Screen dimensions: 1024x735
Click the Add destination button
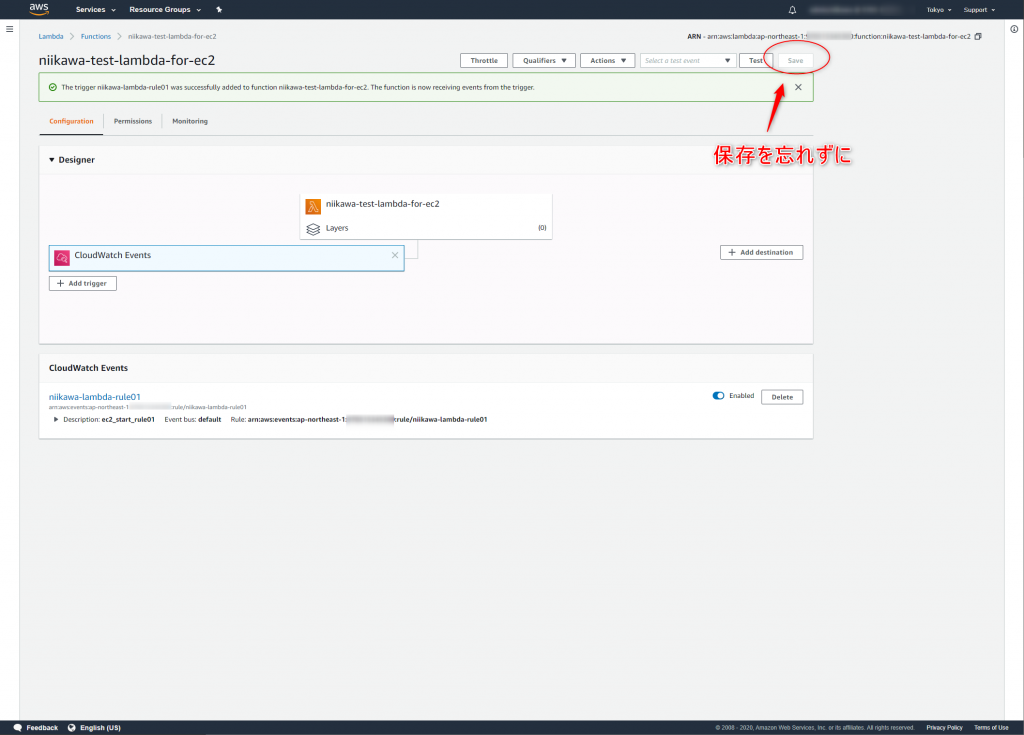[x=761, y=253]
